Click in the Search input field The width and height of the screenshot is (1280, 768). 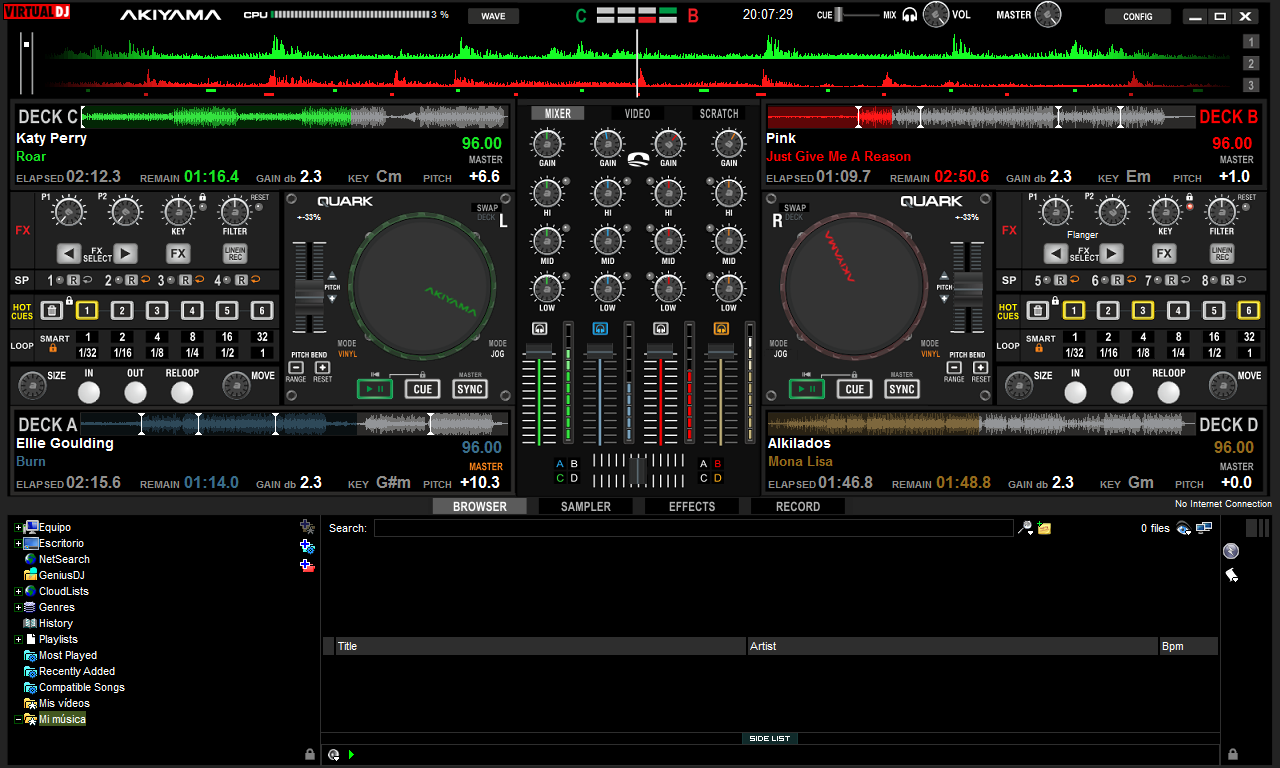(693, 528)
